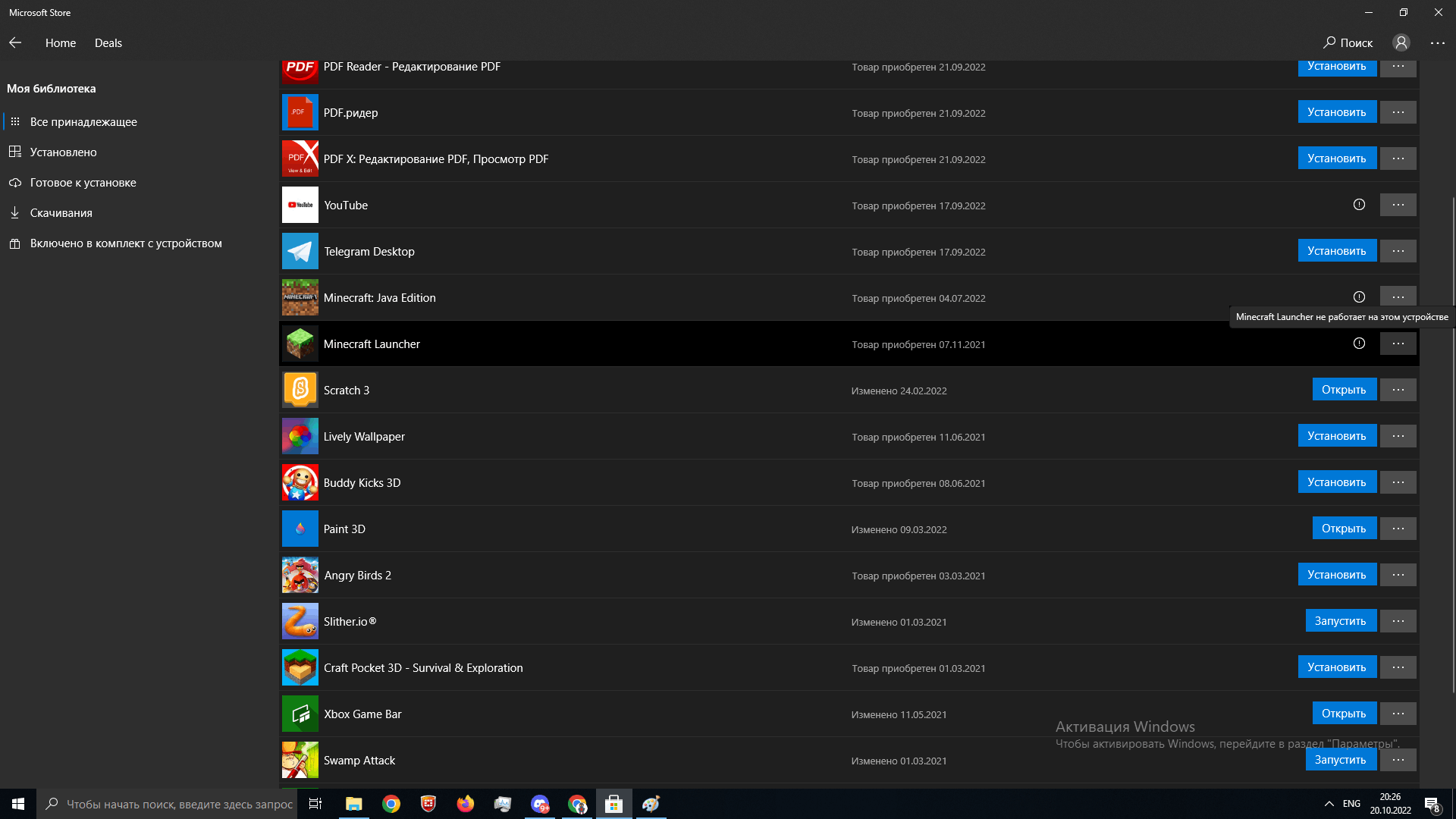Click Angry Birds 2 app icon
1456x819 pixels.
pyautogui.click(x=300, y=575)
